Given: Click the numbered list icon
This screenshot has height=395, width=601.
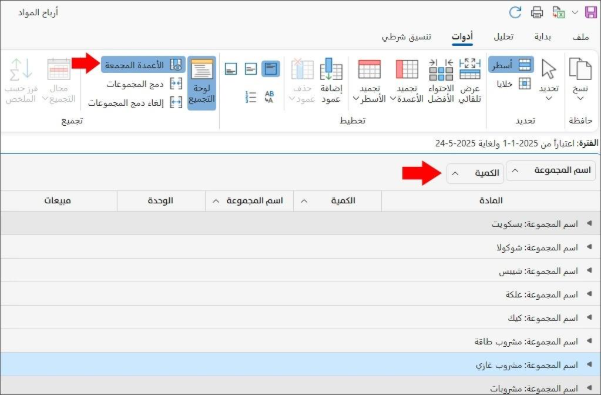Looking at the screenshot, I should (x=250, y=97).
